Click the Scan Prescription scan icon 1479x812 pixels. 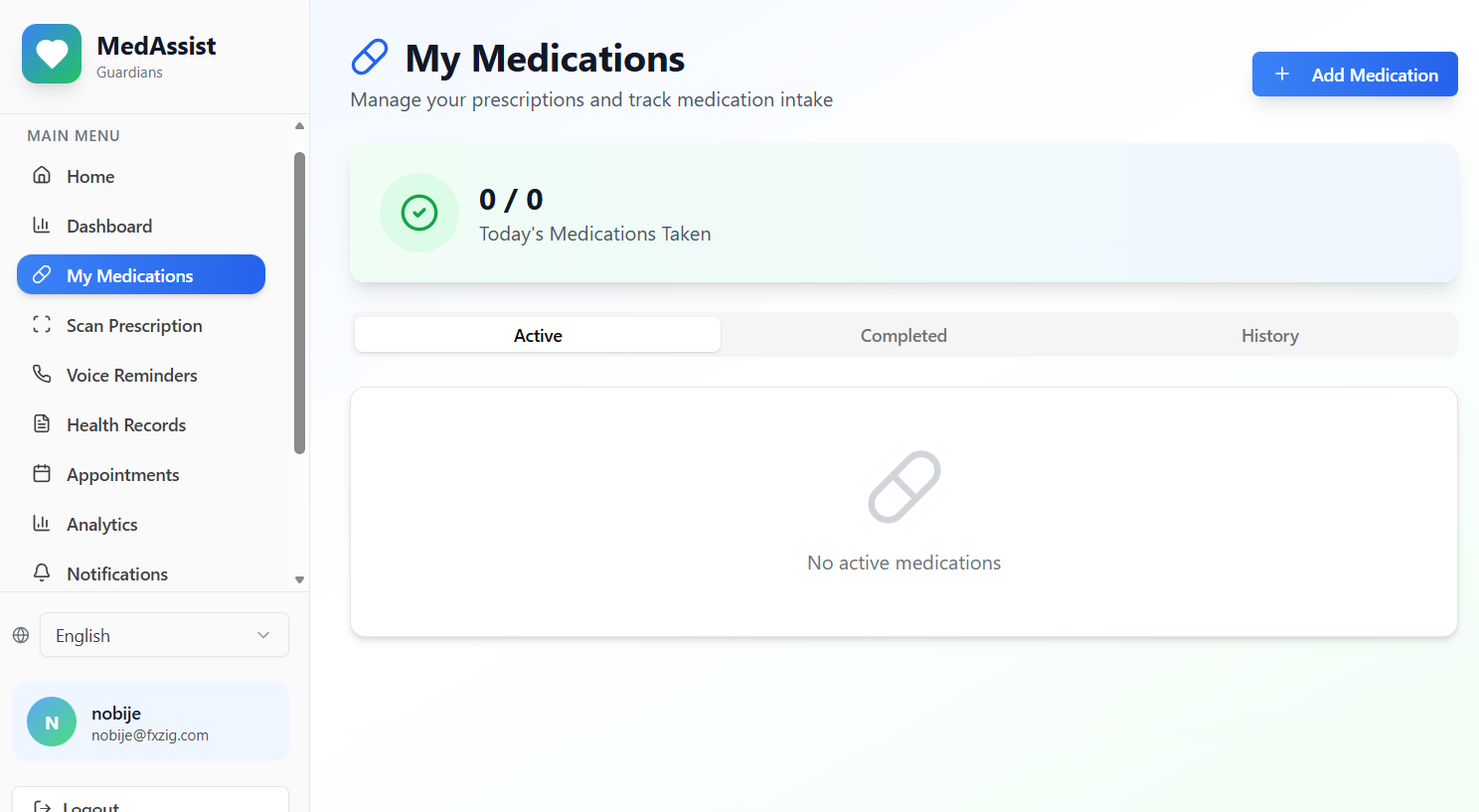41,324
